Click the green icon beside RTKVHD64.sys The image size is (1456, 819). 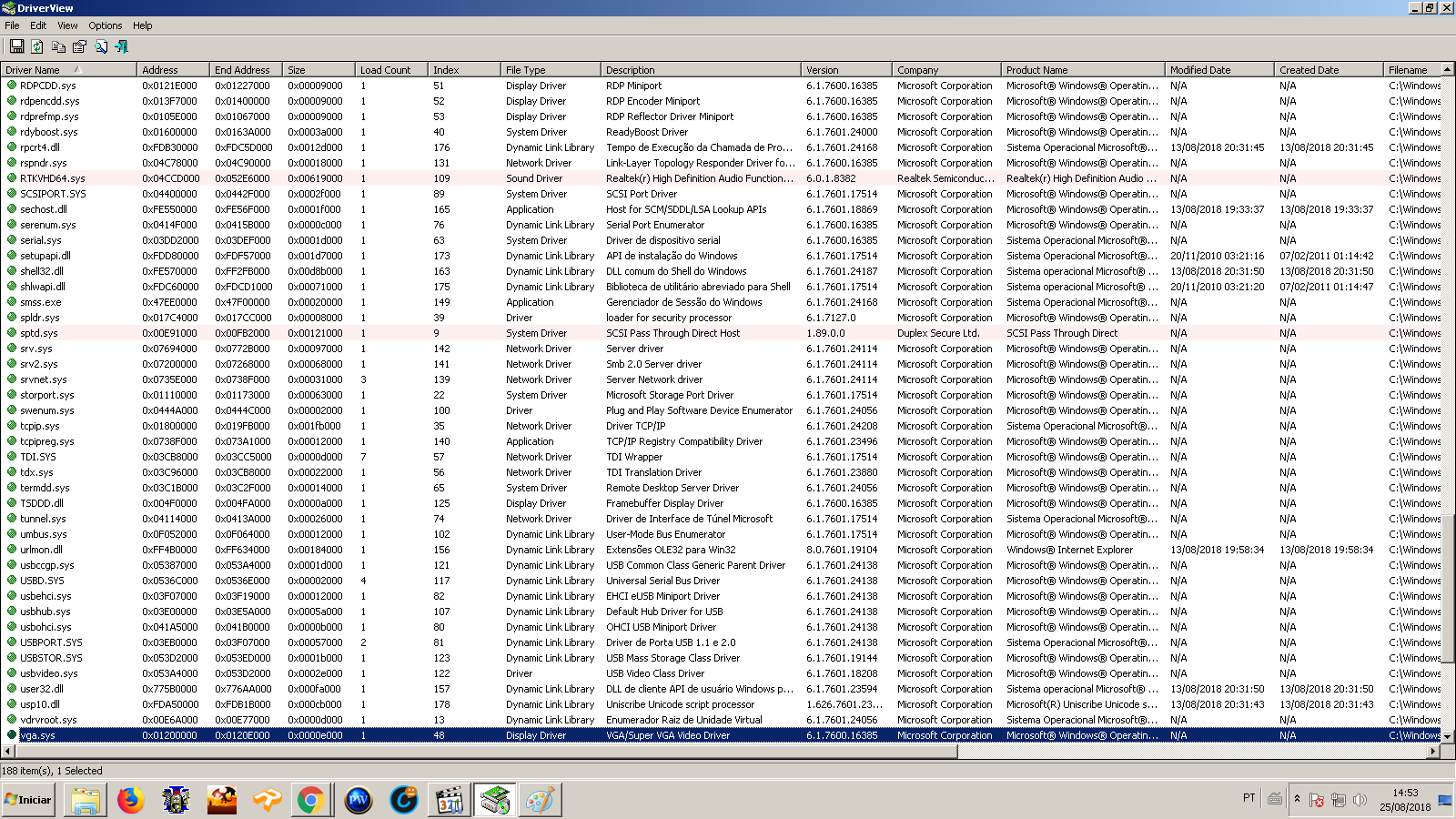coord(12,177)
